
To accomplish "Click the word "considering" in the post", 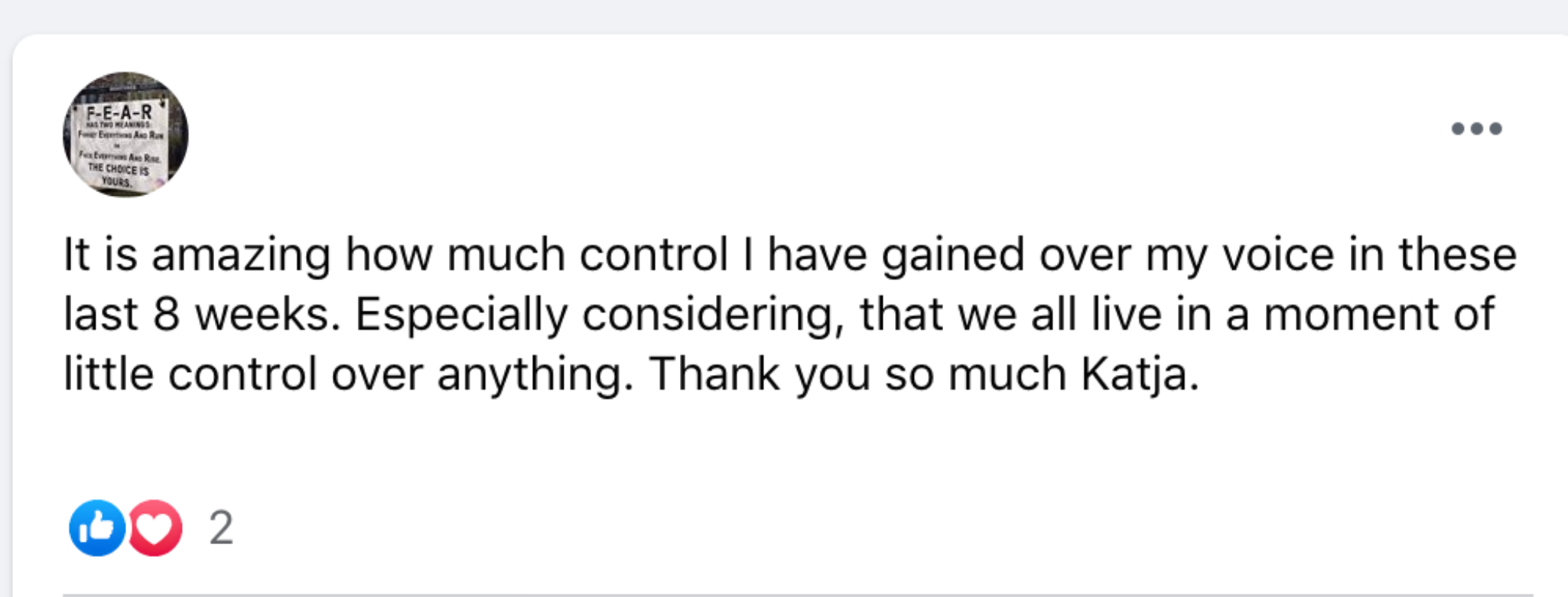I will click(713, 315).
